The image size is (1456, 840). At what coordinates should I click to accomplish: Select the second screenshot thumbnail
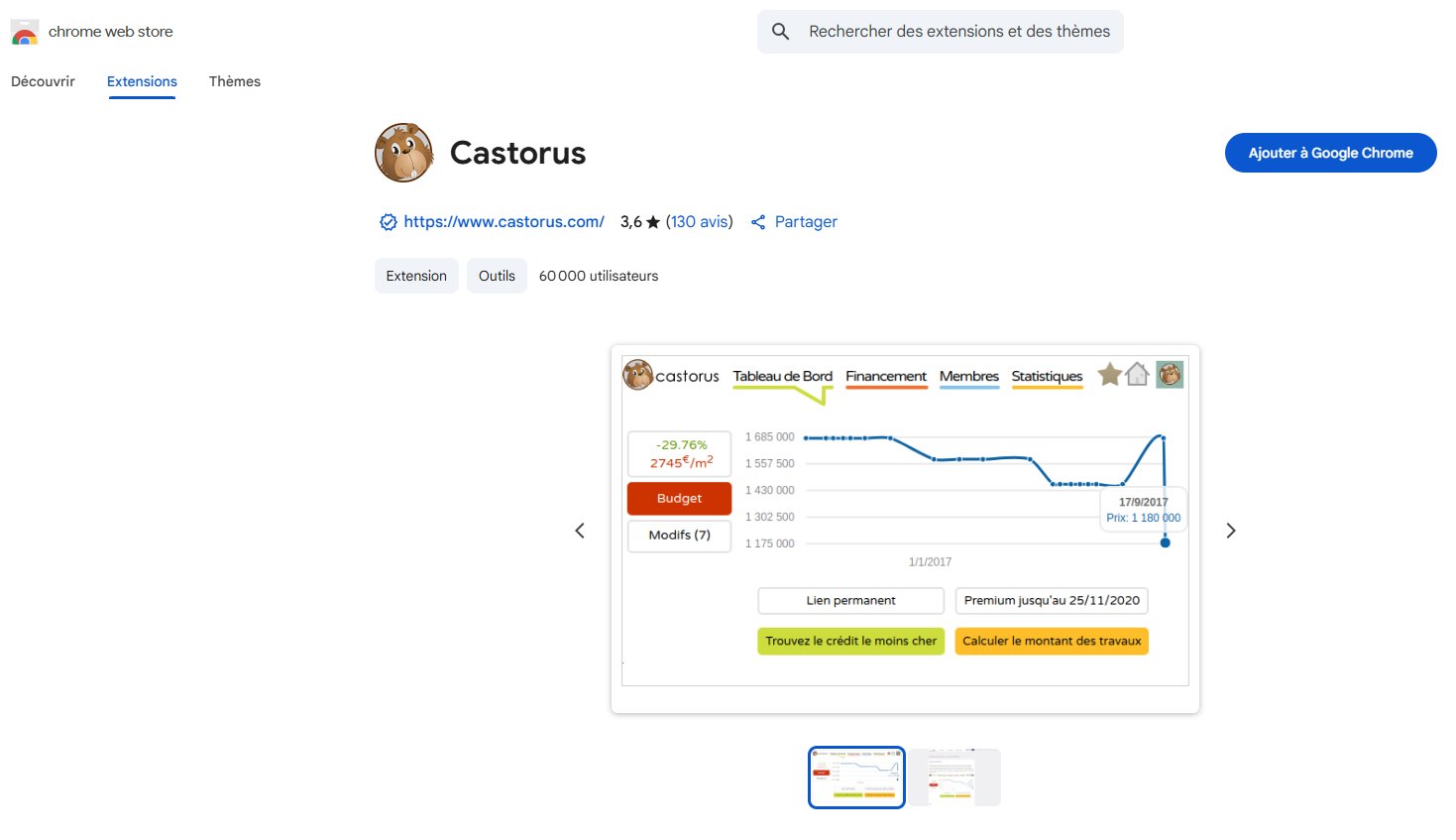[x=954, y=777]
